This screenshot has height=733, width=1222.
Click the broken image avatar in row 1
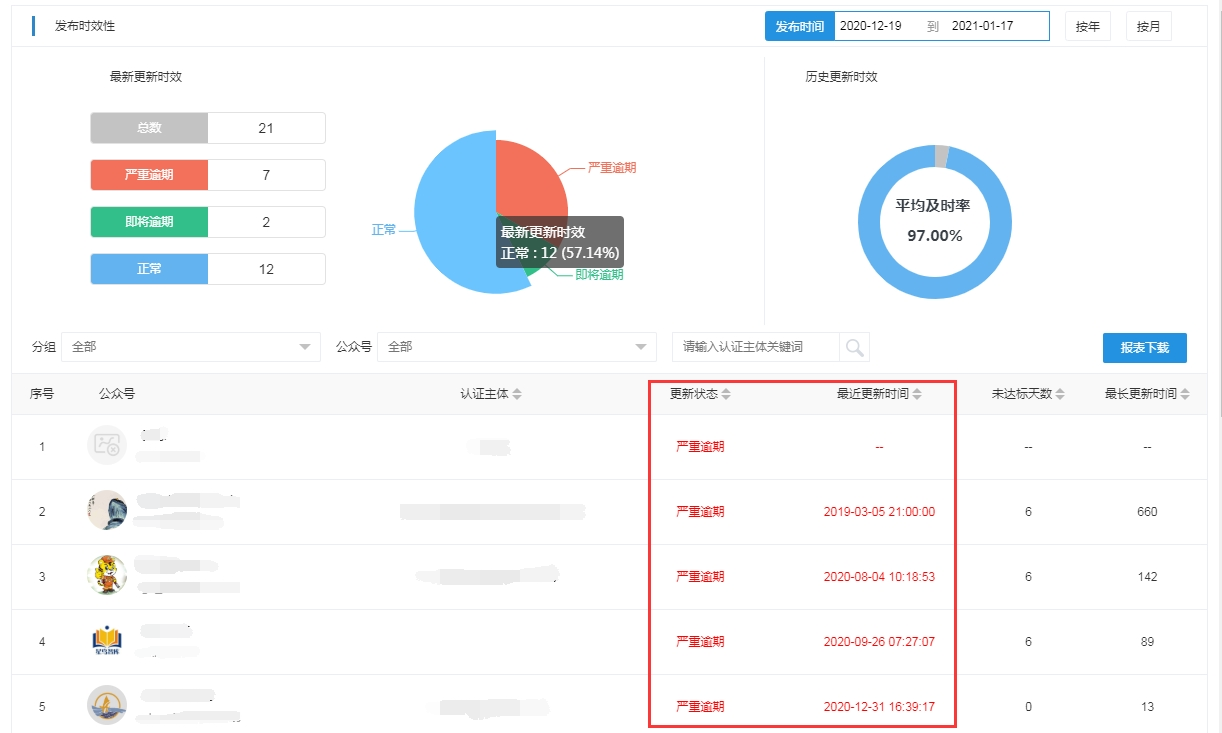point(107,446)
